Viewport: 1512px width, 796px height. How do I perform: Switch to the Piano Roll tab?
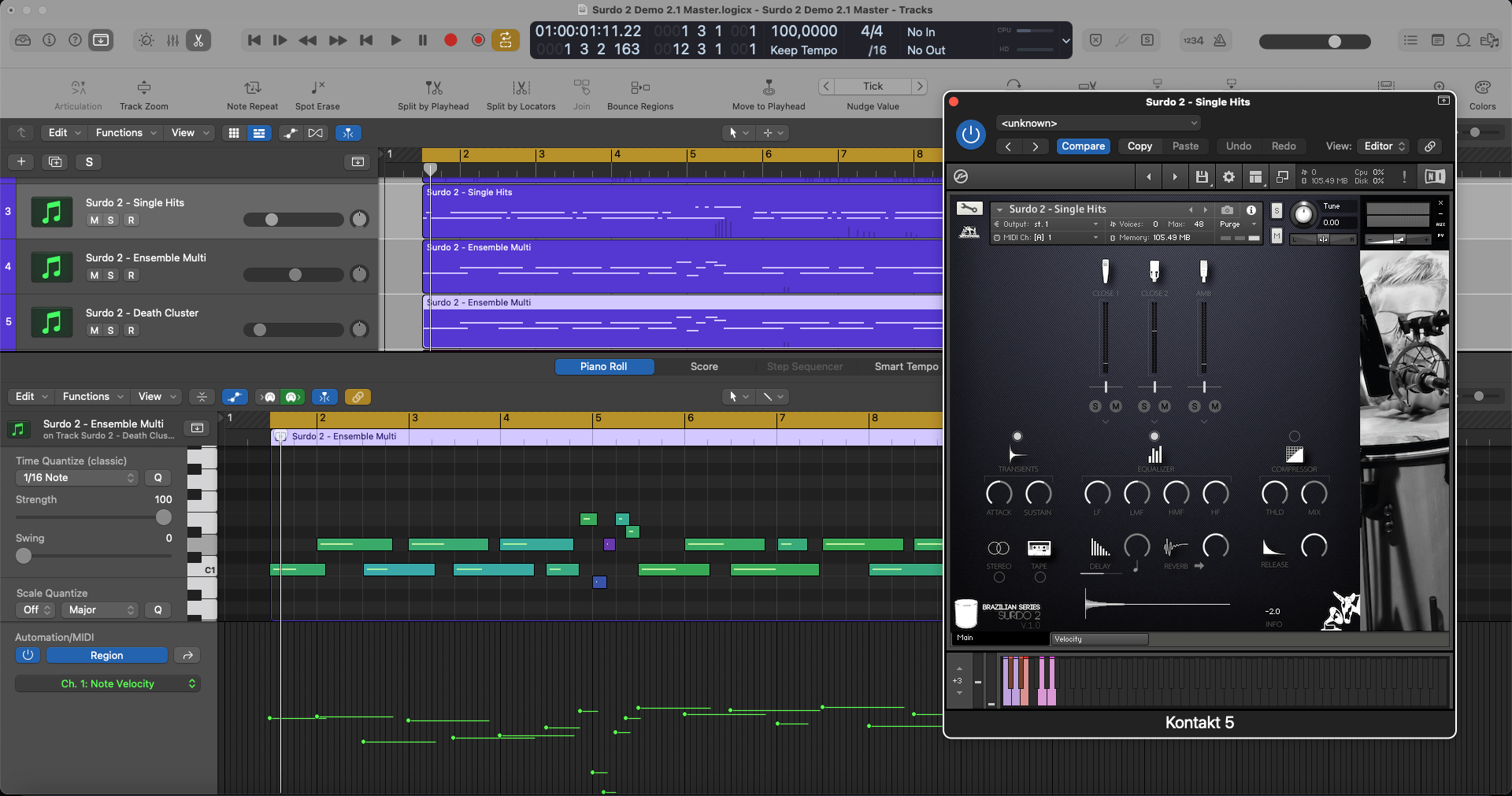click(604, 367)
